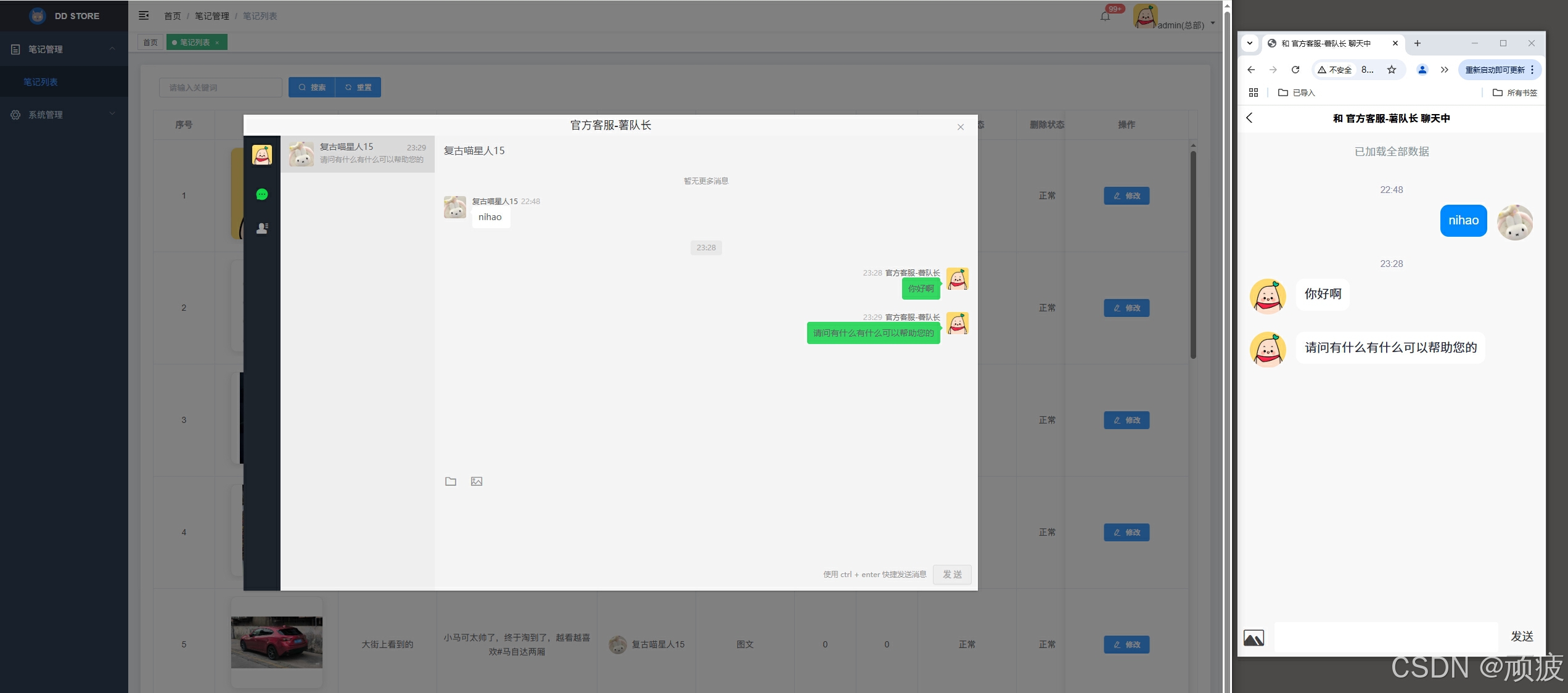The width and height of the screenshot is (1568, 693).
Task: Click the keyword search input field
Action: [220, 87]
